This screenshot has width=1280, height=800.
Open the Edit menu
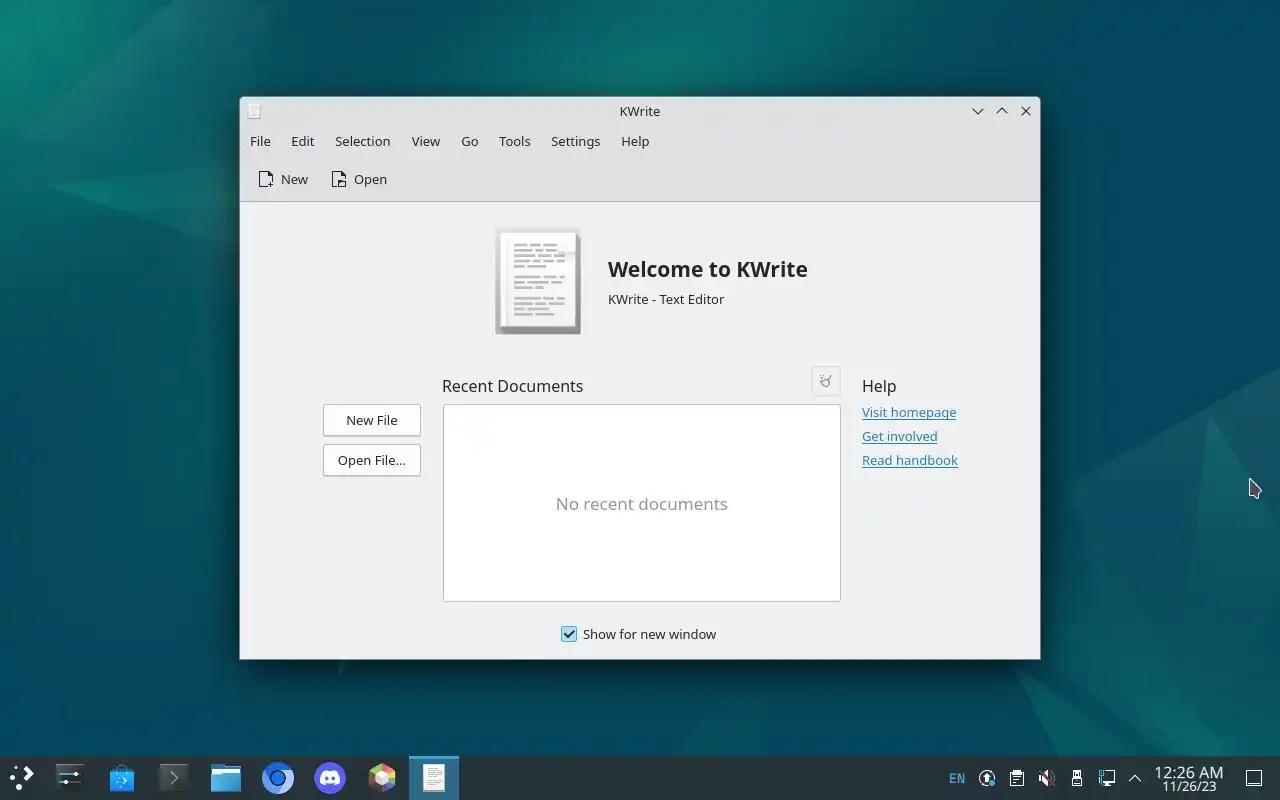click(303, 141)
